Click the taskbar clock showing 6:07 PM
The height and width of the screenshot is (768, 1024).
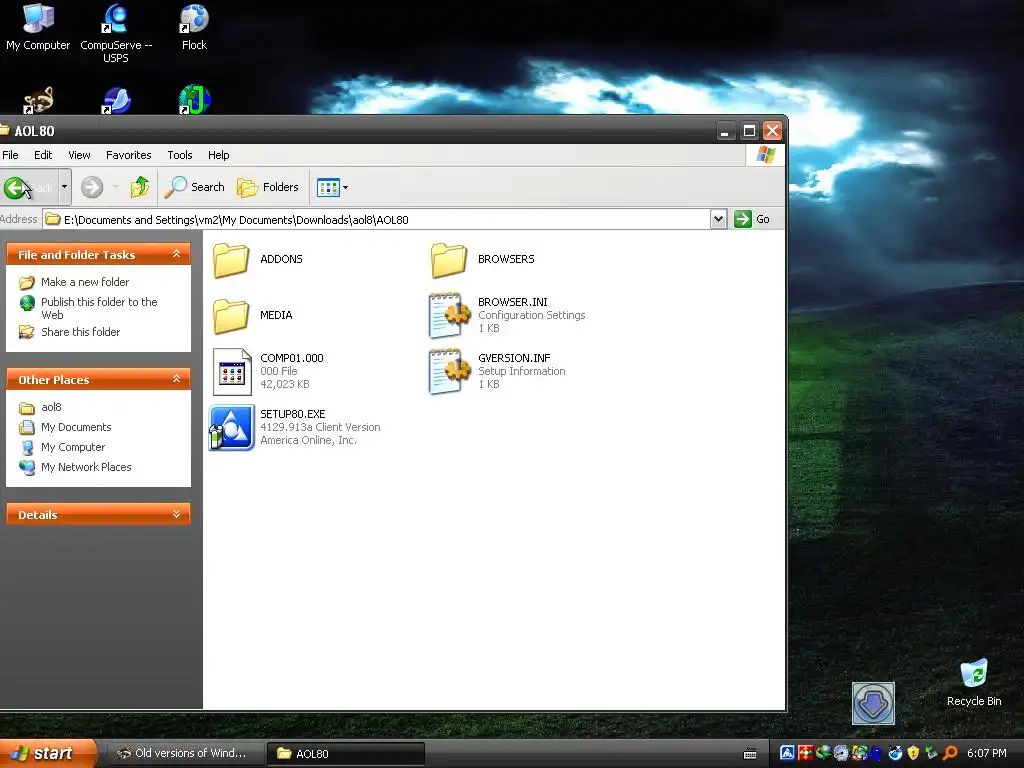[986, 753]
